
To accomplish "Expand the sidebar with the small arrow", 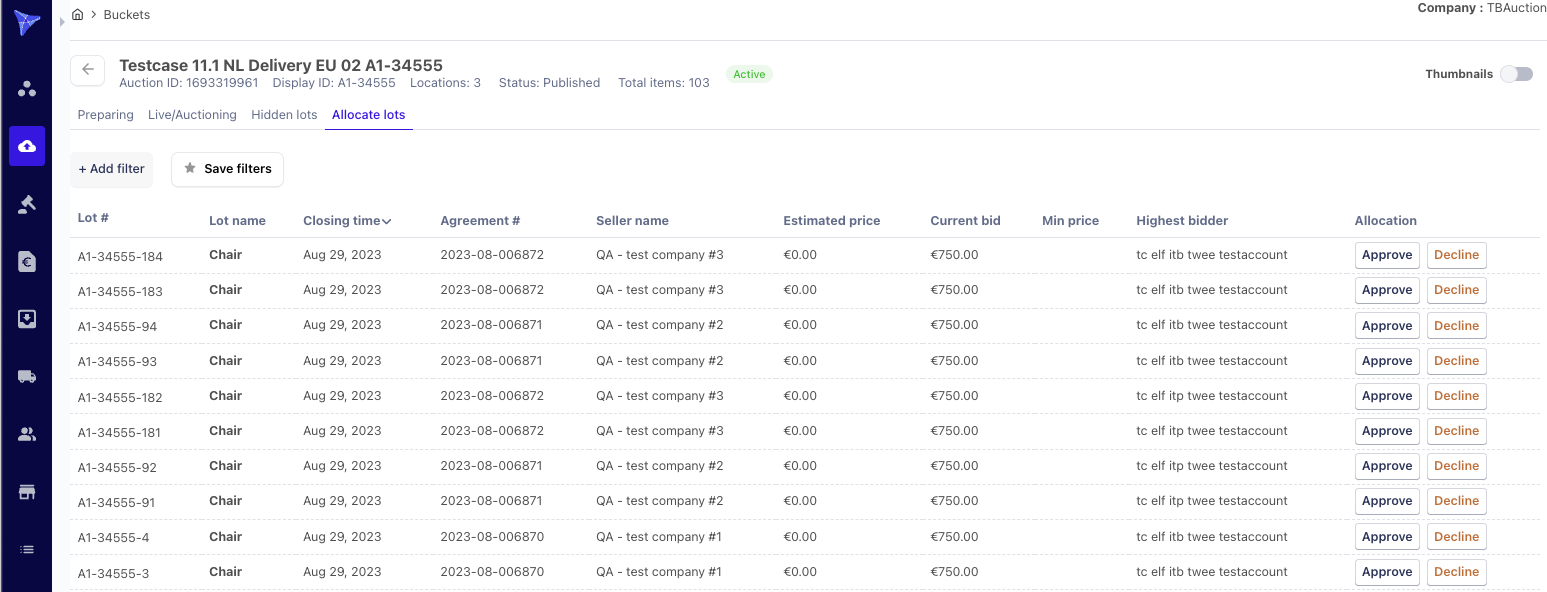I will tap(62, 21).
